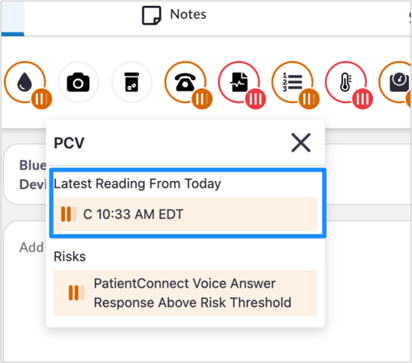Click red risk badge on heartbeat document icon
Viewport: 412px width, 363px height.
[256, 99]
